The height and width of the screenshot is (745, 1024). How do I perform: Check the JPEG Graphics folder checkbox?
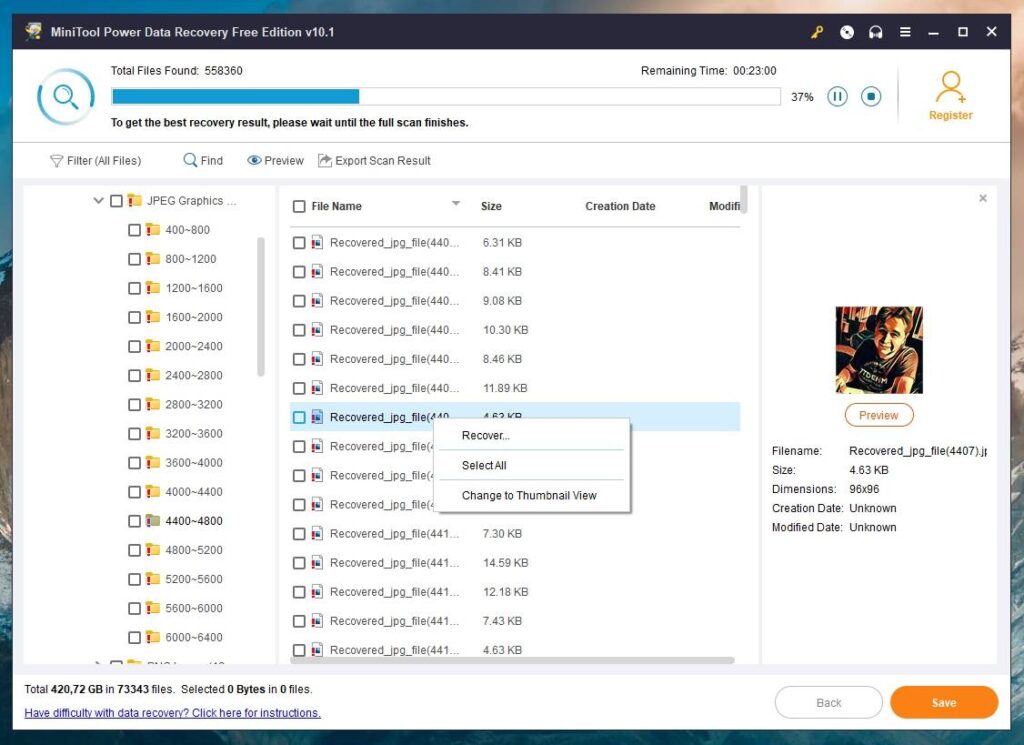click(x=116, y=201)
